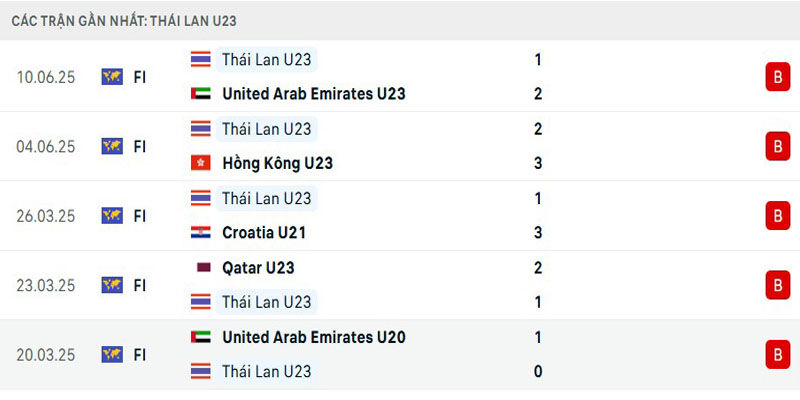Click the red B badge for the 10.06.25 match
The height and width of the screenshot is (400, 800).
(775, 77)
